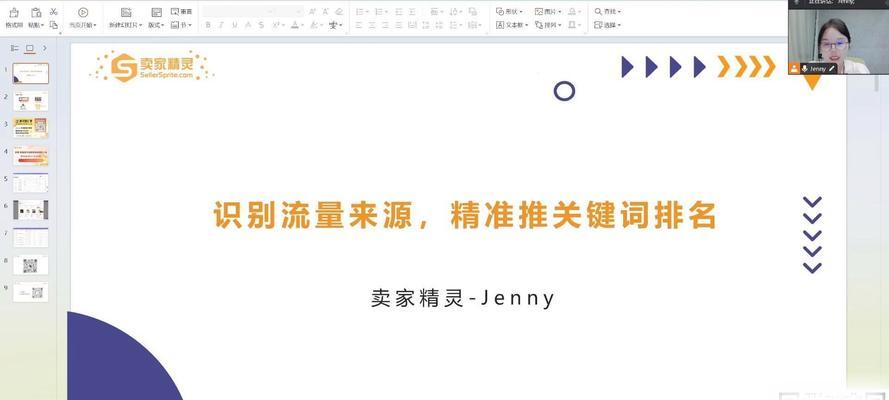Clear formatting with the eraser icon
This screenshot has width=889, height=400.
(339, 11)
